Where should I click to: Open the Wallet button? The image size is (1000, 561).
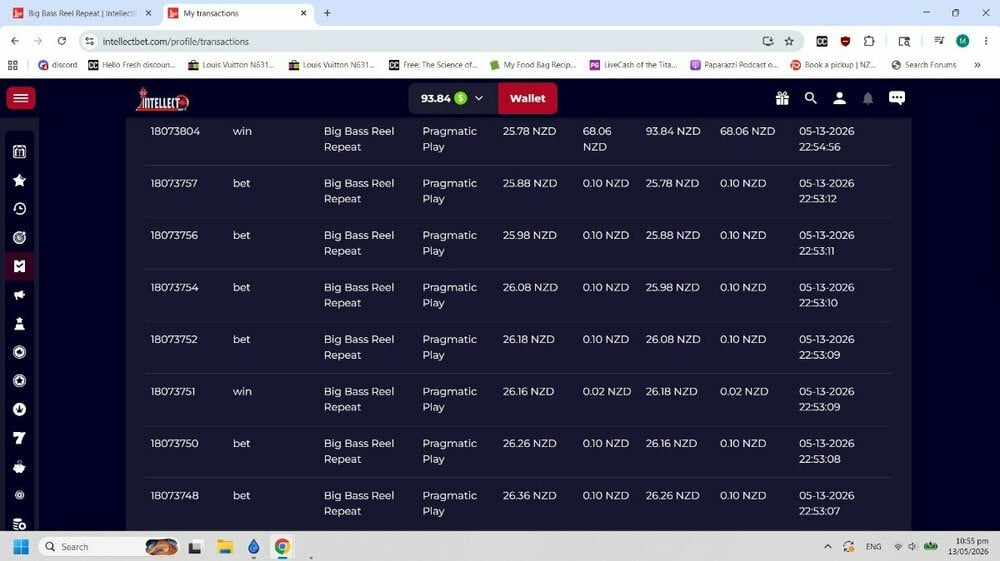[527, 98]
